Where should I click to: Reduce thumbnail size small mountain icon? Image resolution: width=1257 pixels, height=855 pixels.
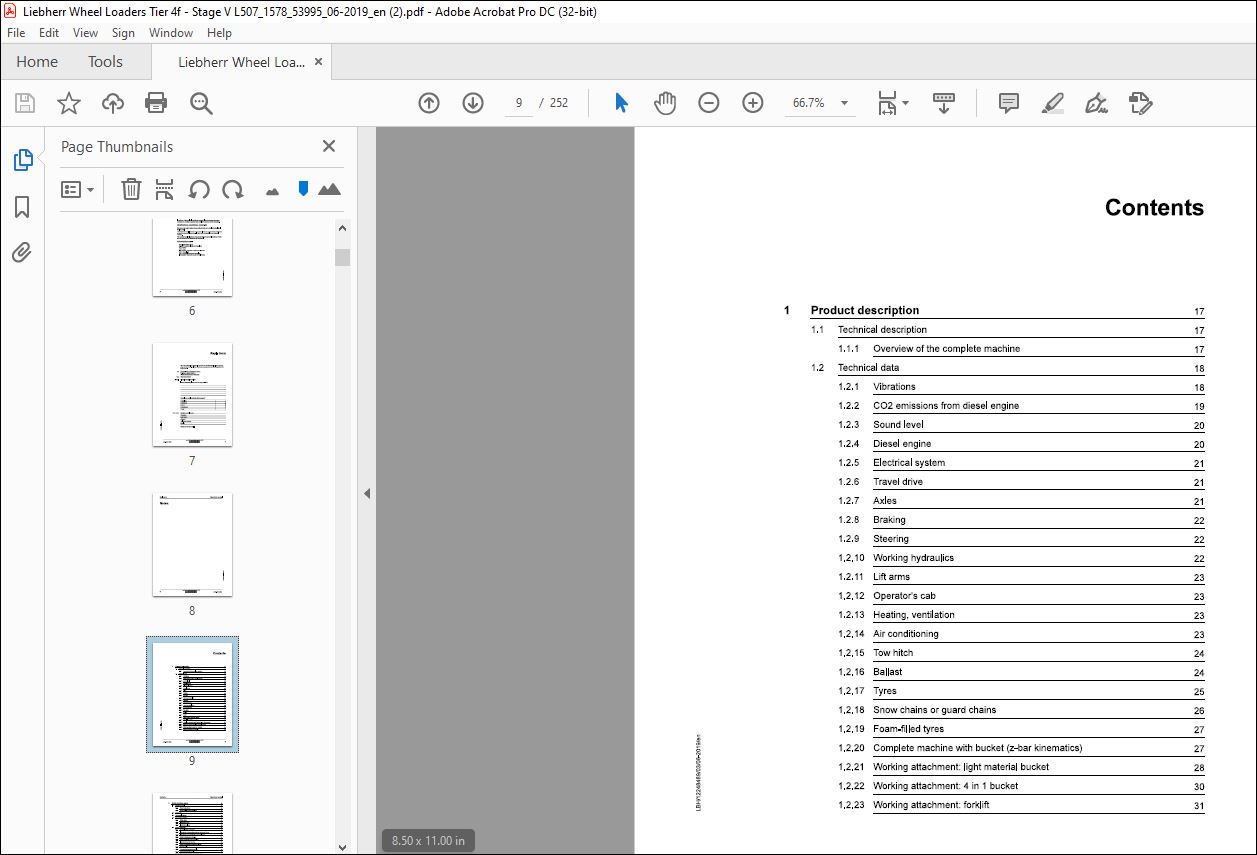(272, 191)
